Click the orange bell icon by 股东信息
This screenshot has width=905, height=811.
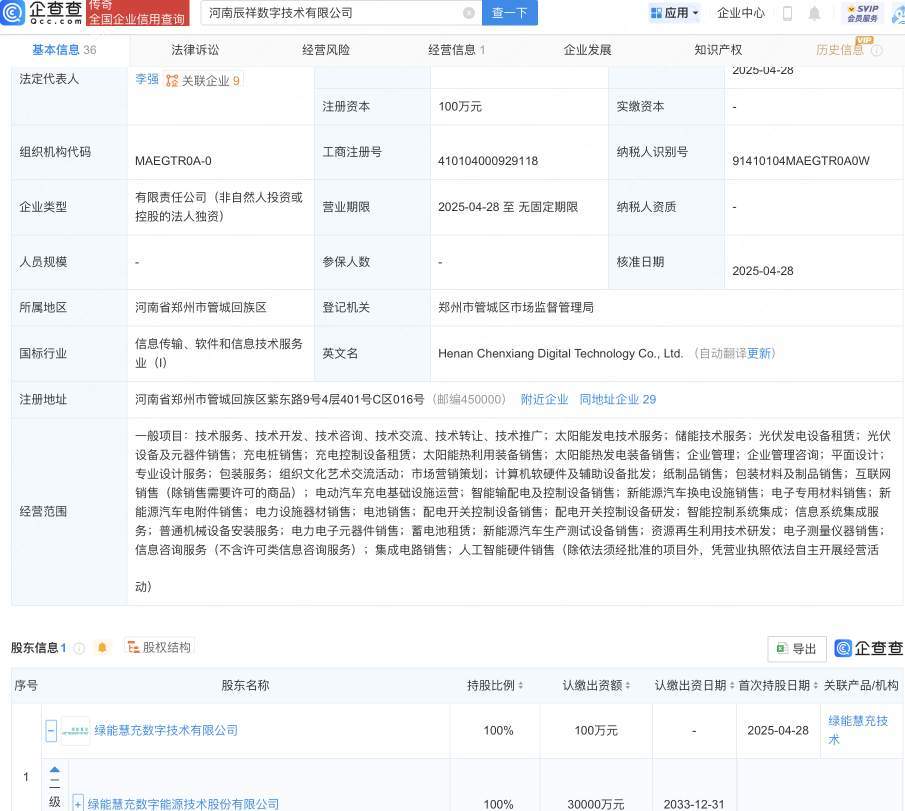(102, 648)
